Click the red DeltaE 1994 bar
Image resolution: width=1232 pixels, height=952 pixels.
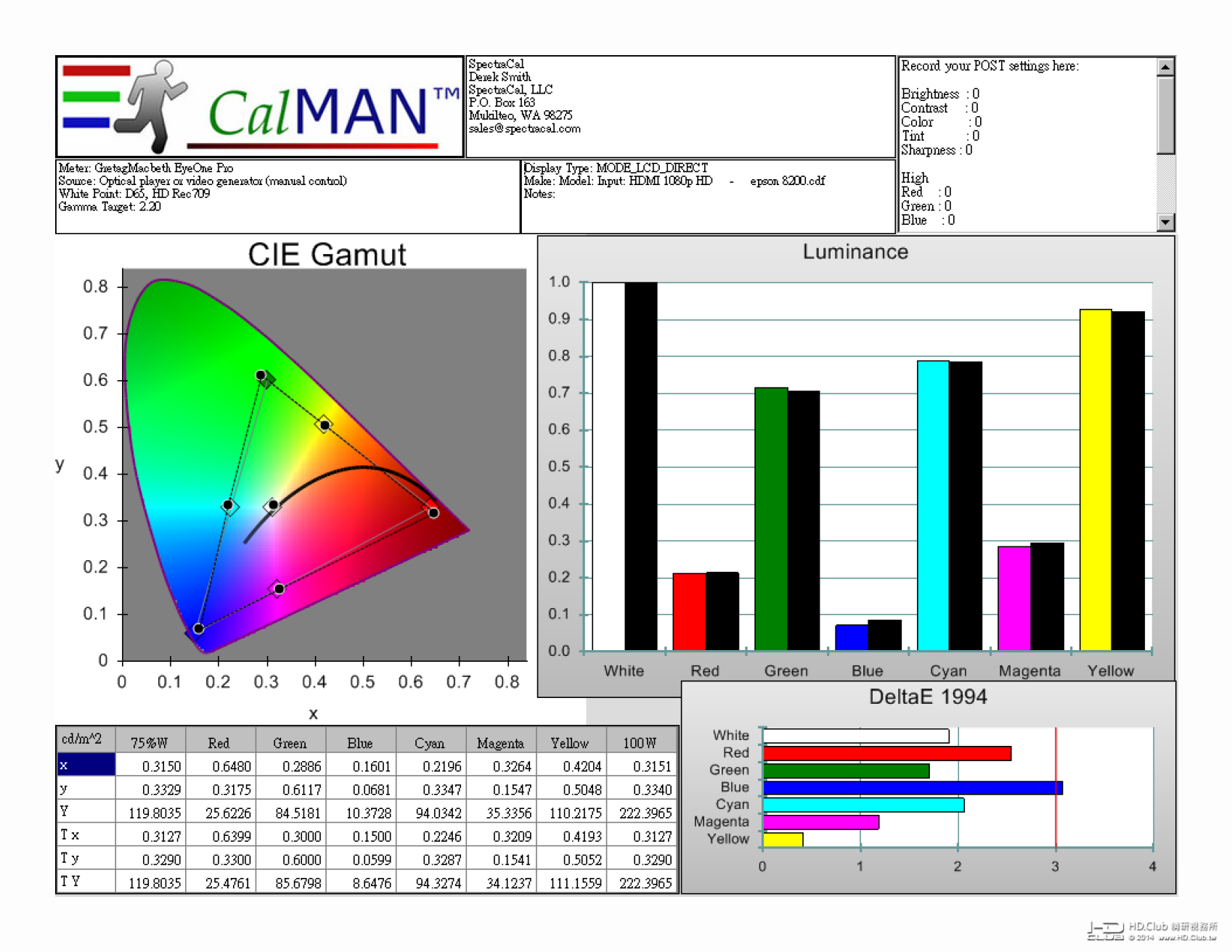(887, 753)
